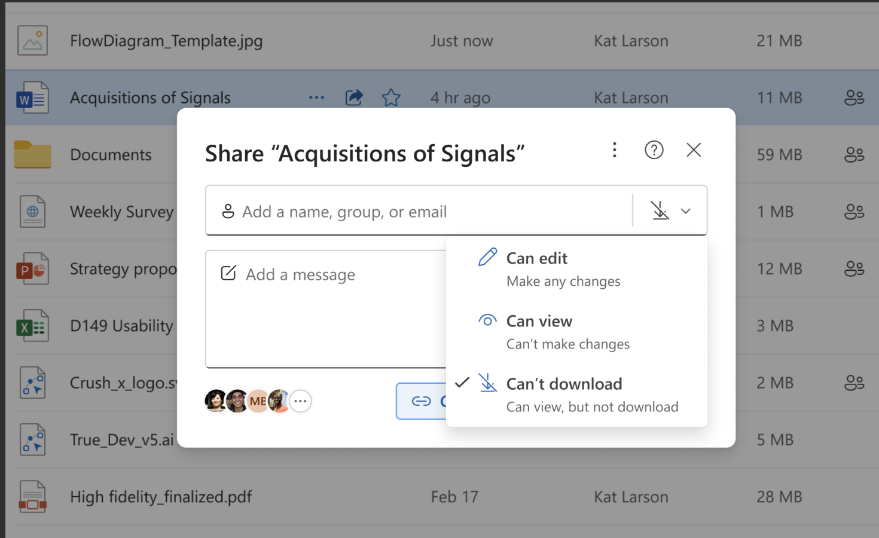Click the PowerPoint icon for Strategy proposal

pos(33,269)
